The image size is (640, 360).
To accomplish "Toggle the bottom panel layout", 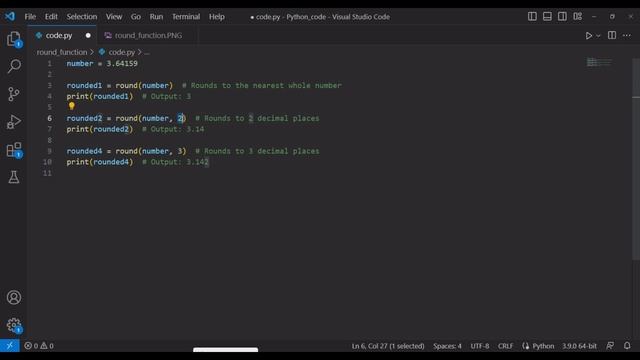I will [x=547, y=16].
